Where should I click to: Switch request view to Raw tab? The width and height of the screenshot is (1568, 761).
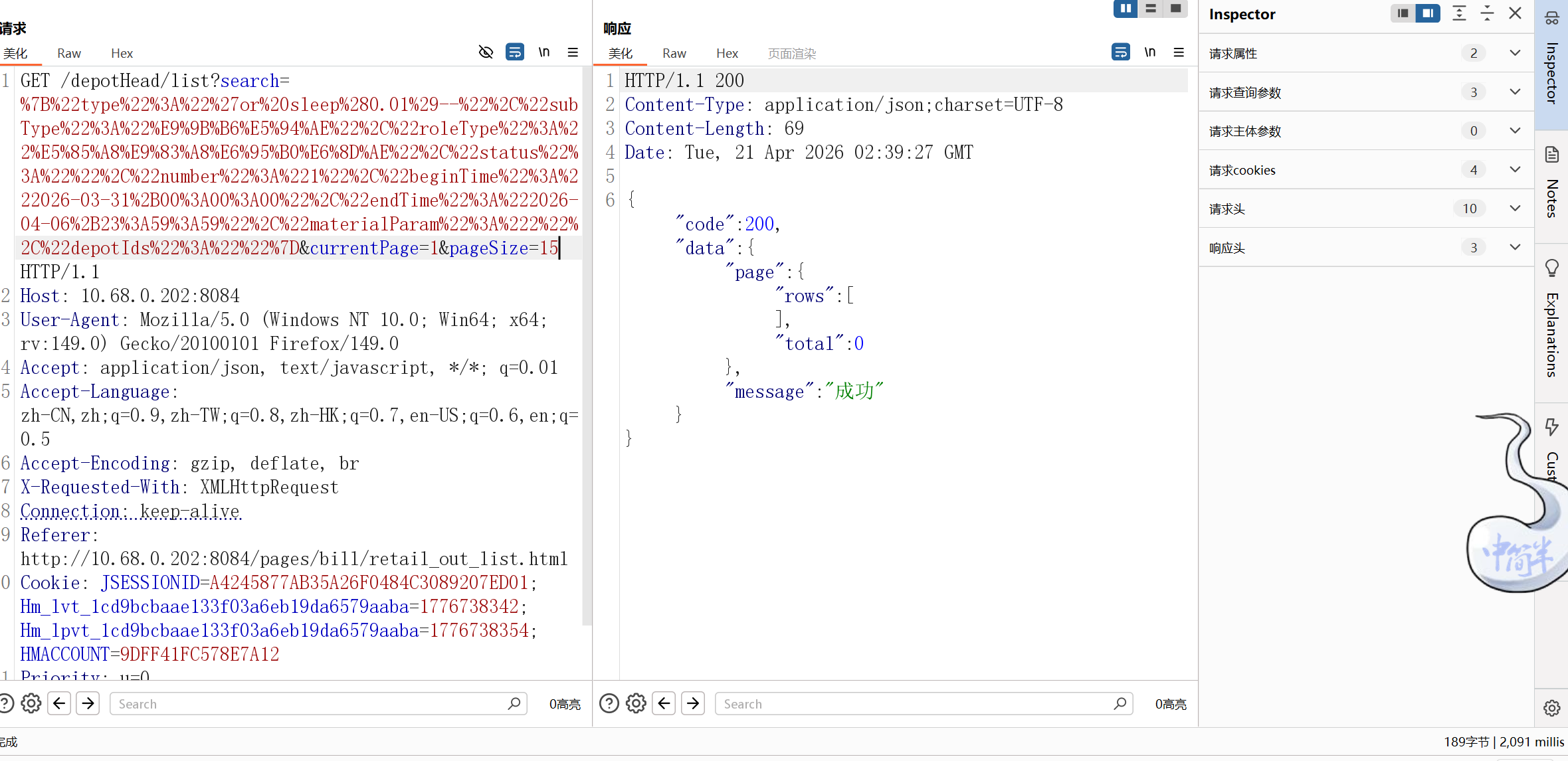[69, 53]
